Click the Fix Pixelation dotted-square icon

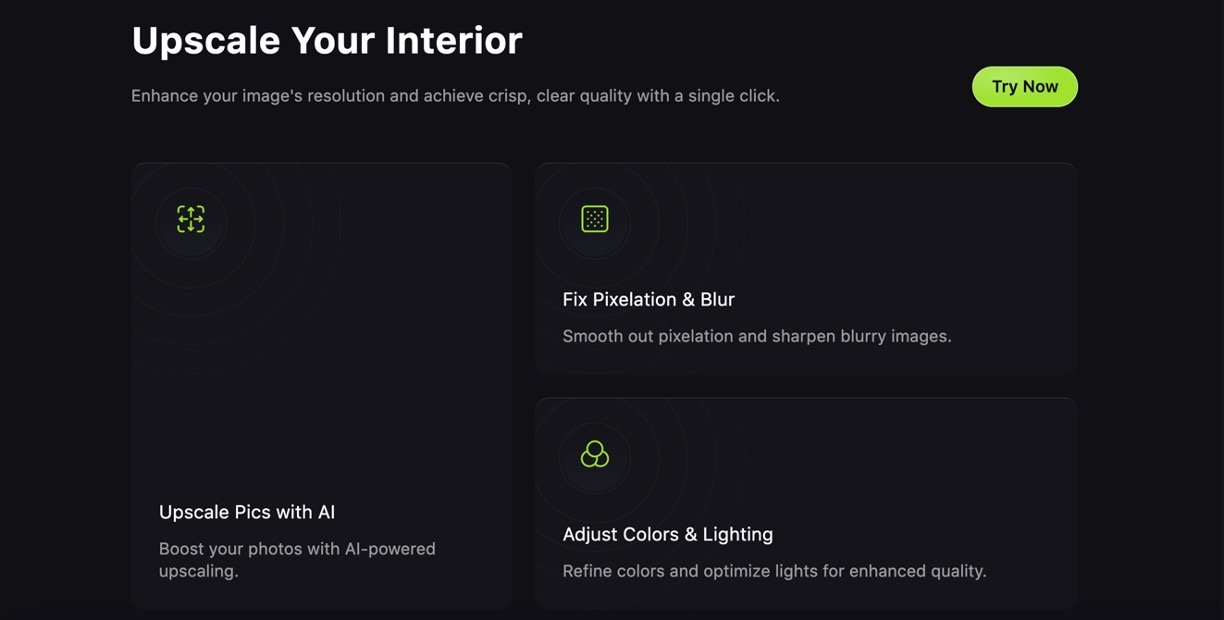(x=595, y=219)
